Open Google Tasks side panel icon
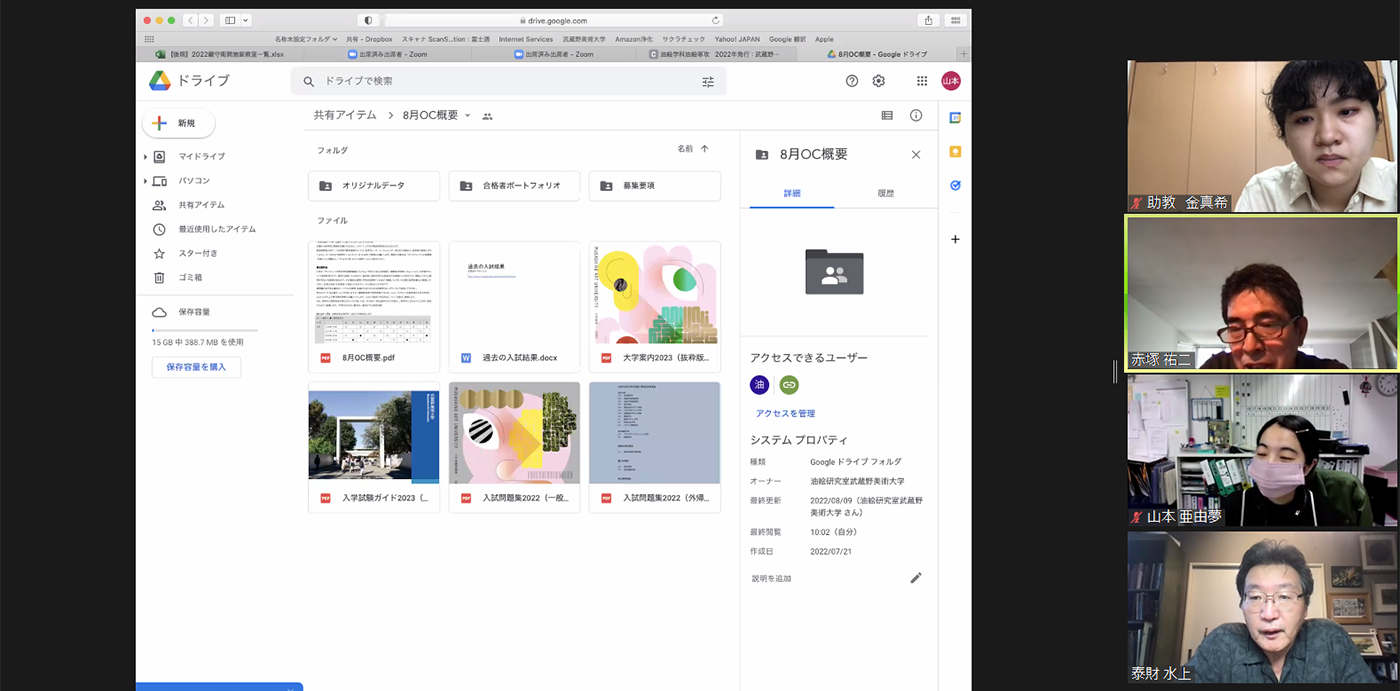Screen dimensions: 1400x691 955,185
